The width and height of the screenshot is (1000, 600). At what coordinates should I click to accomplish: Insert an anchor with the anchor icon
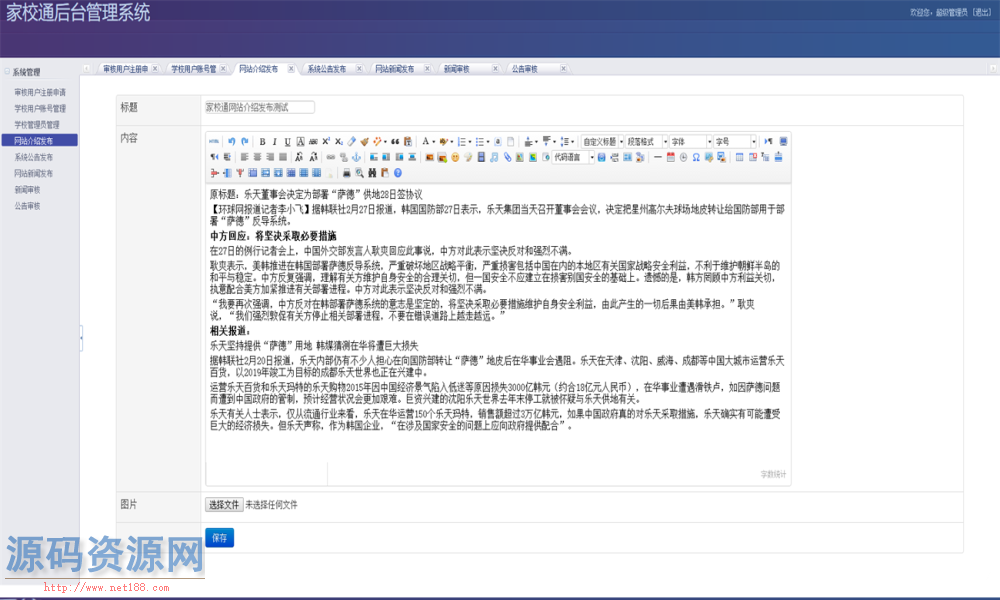click(x=357, y=157)
